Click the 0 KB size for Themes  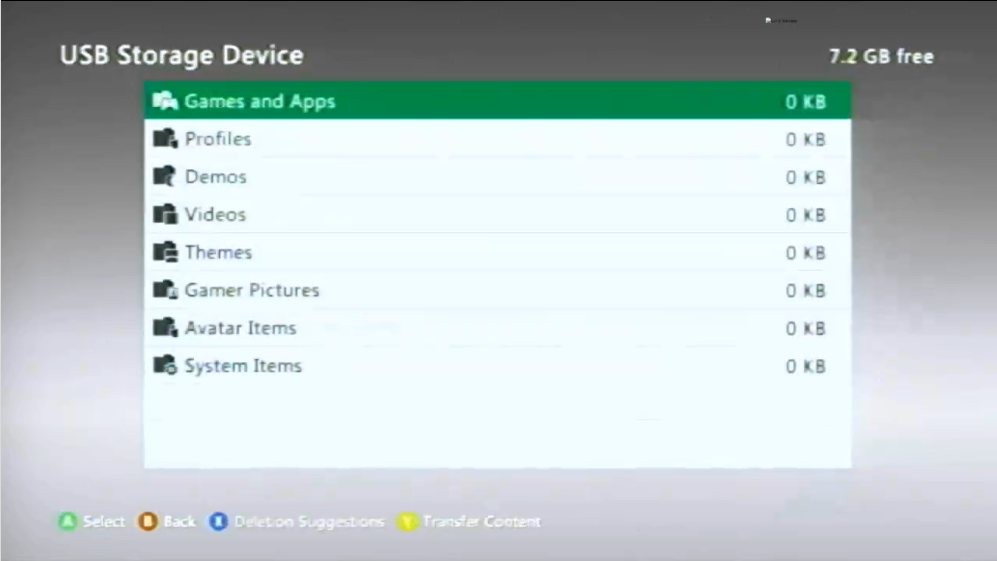(x=806, y=253)
